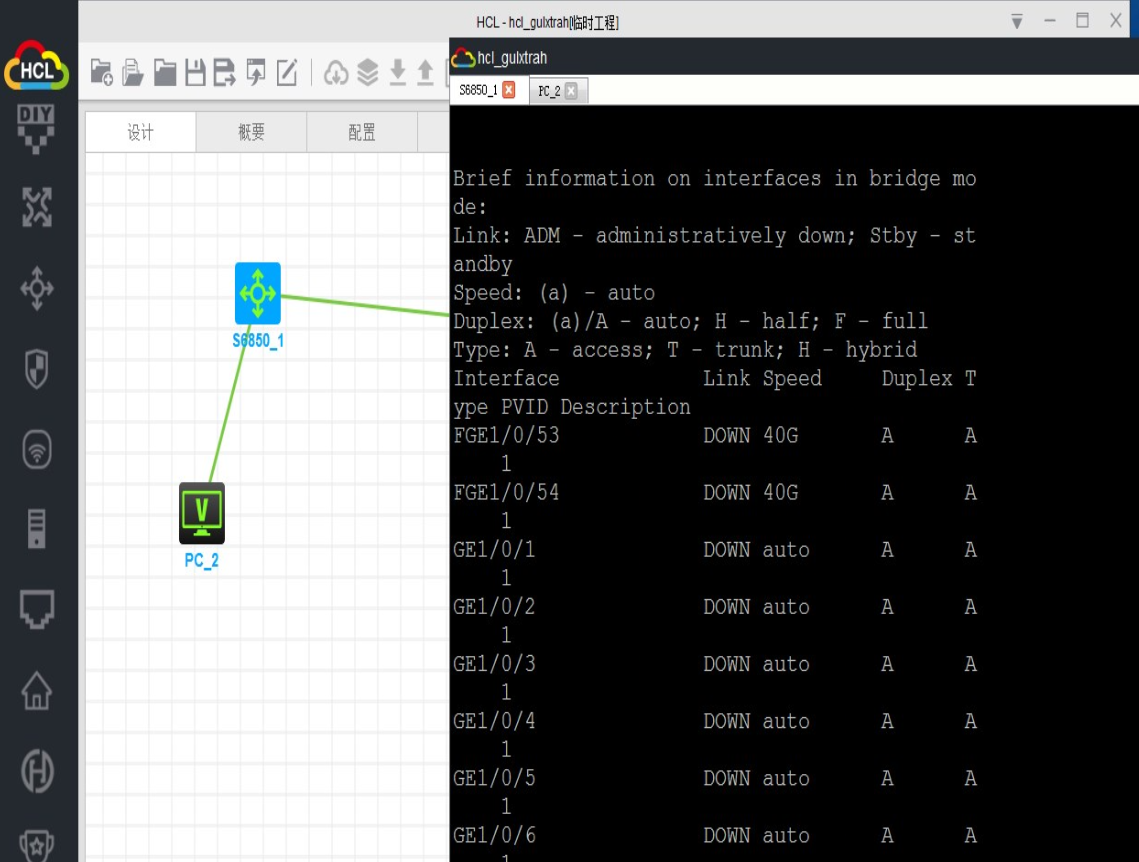This screenshot has width=1139, height=862.
Task: Click DOWN status on GE1/0/1 row
Action: click(726, 550)
